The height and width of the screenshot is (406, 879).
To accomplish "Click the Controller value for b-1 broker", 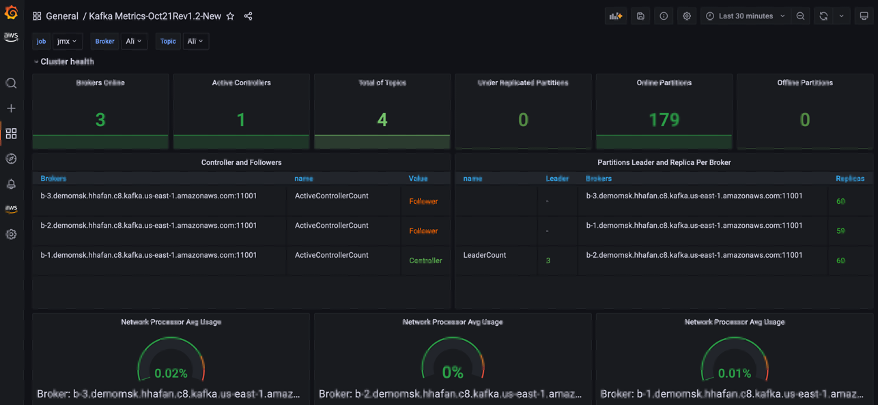I will [425, 261].
